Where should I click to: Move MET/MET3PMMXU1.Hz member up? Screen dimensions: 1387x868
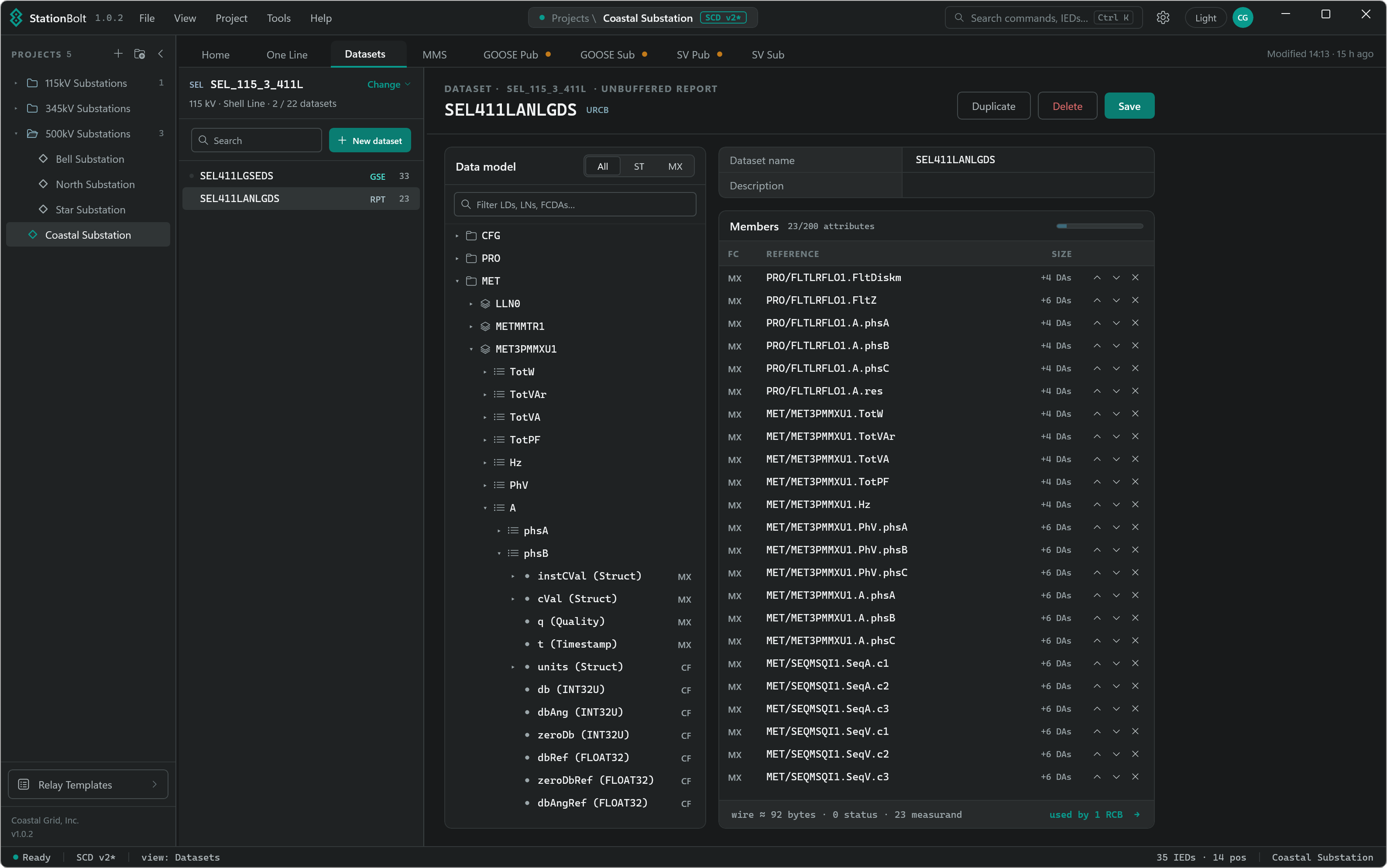pyautogui.click(x=1096, y=504)
